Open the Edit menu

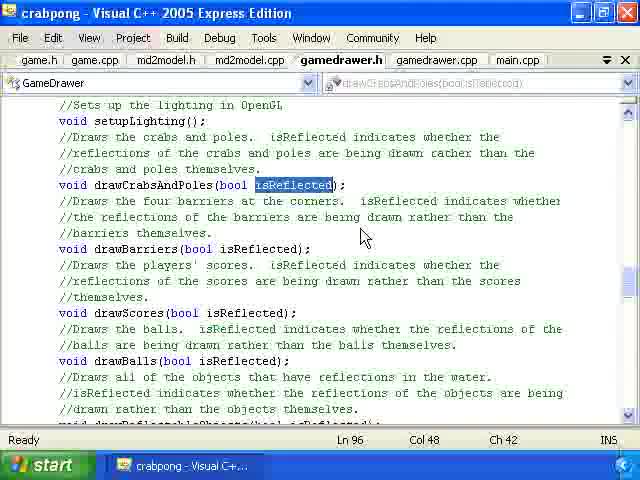point(53,38)
